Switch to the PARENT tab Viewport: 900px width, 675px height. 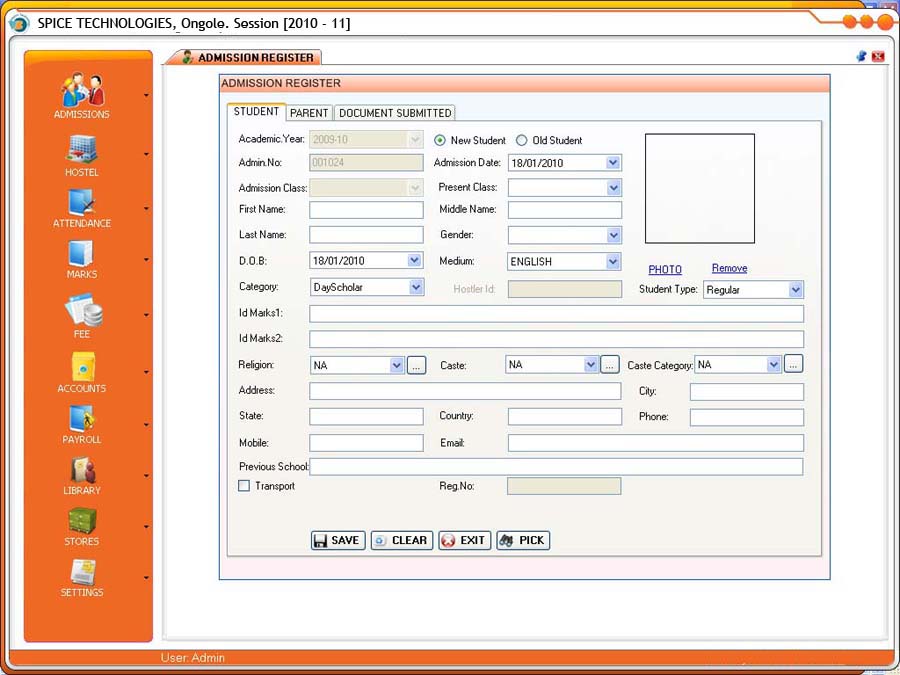tap(309, 113)
